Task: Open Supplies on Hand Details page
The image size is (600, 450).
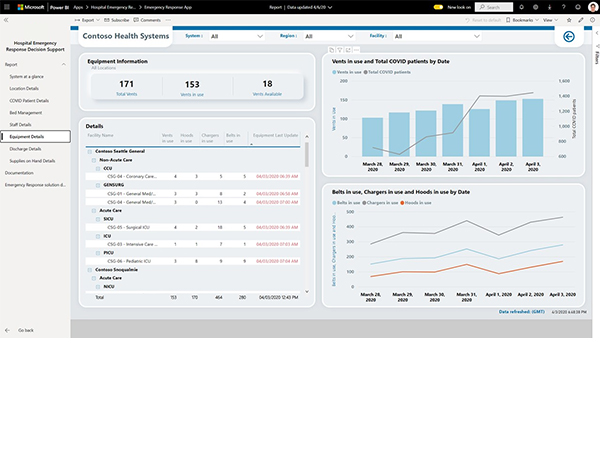Action: (32, 161)
